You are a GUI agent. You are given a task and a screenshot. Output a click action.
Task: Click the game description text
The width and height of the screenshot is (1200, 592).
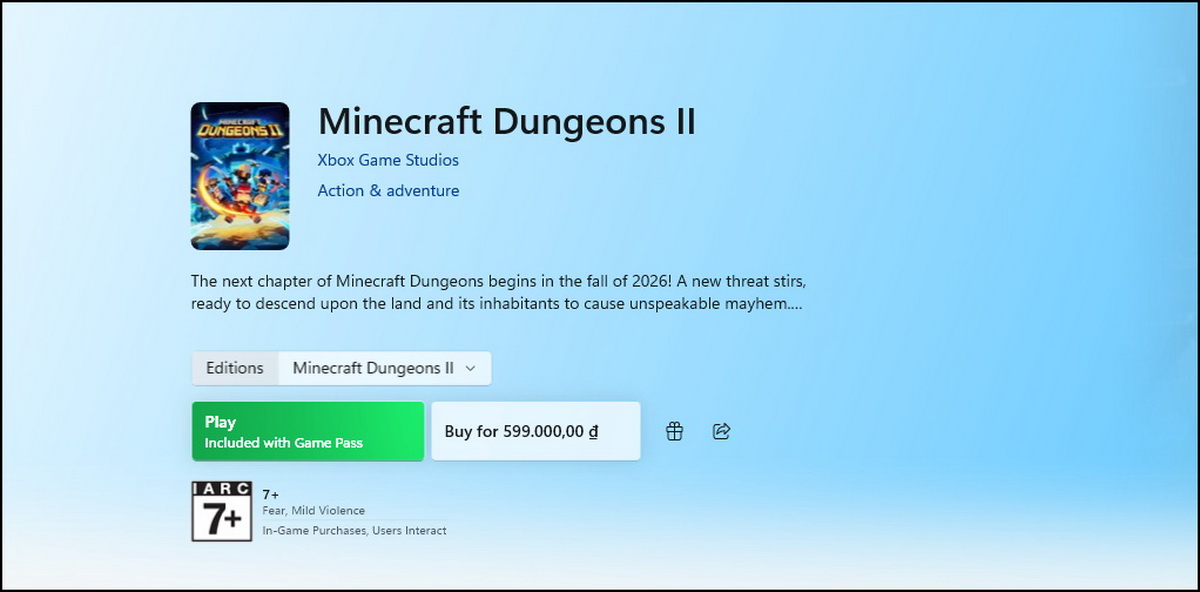coord(497,292)
